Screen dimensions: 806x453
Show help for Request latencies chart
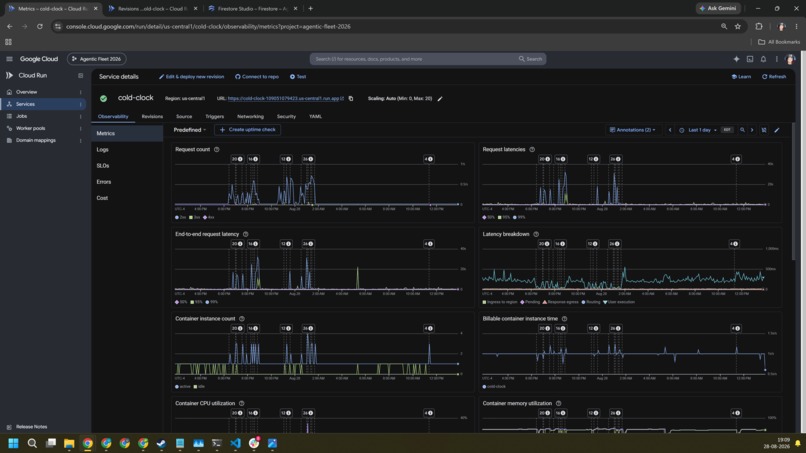tap(532, 150)
